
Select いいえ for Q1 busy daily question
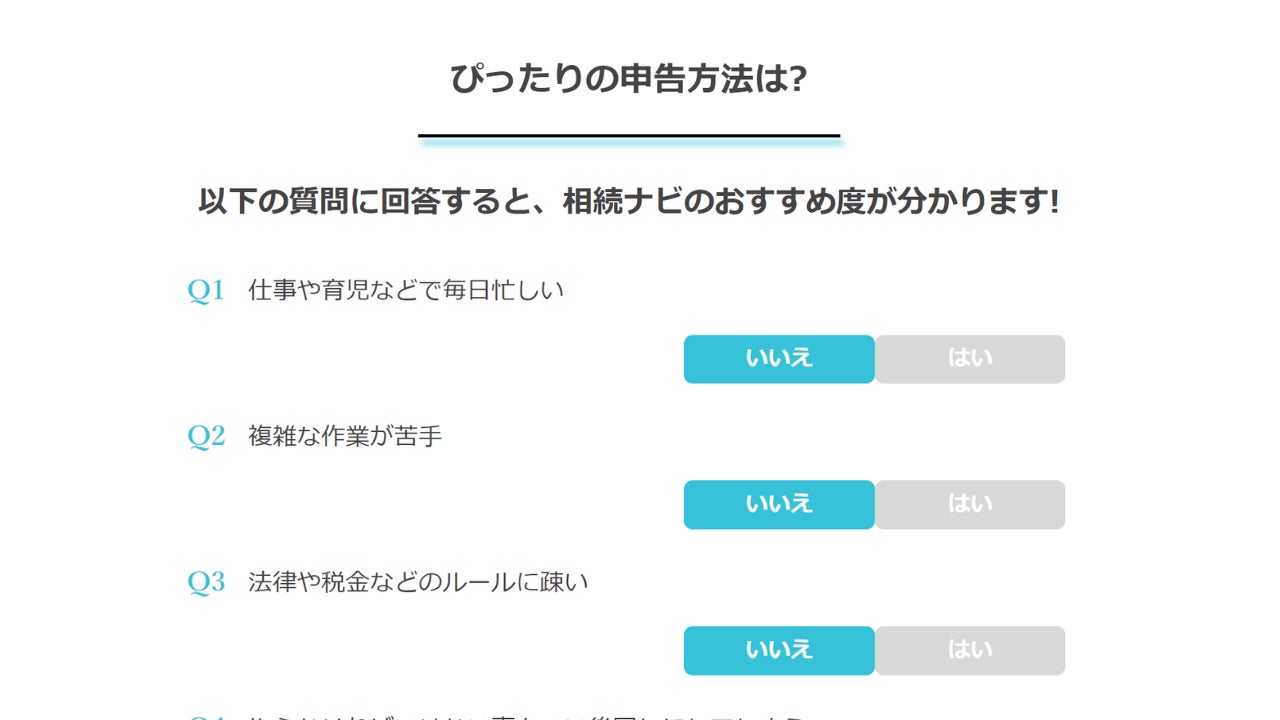pyautogui.click(x=779, y=359)
